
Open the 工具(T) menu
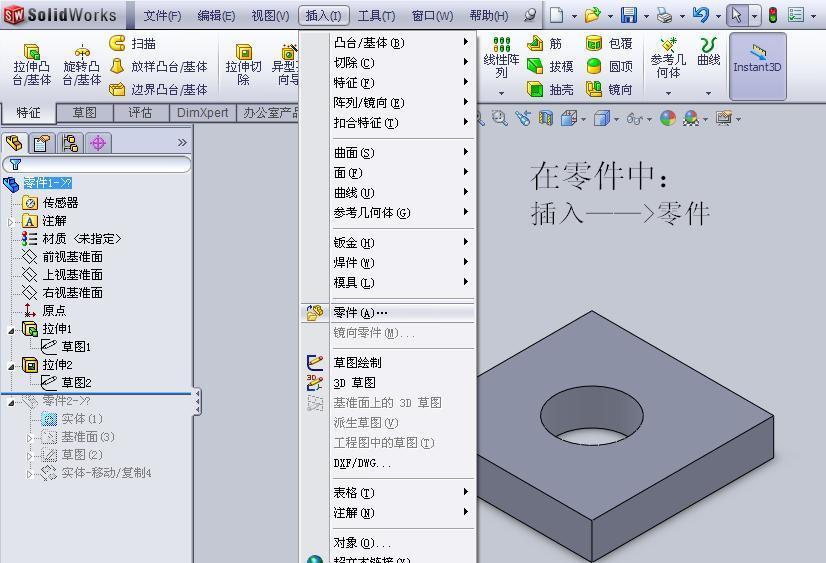click(x=376, y=16)
